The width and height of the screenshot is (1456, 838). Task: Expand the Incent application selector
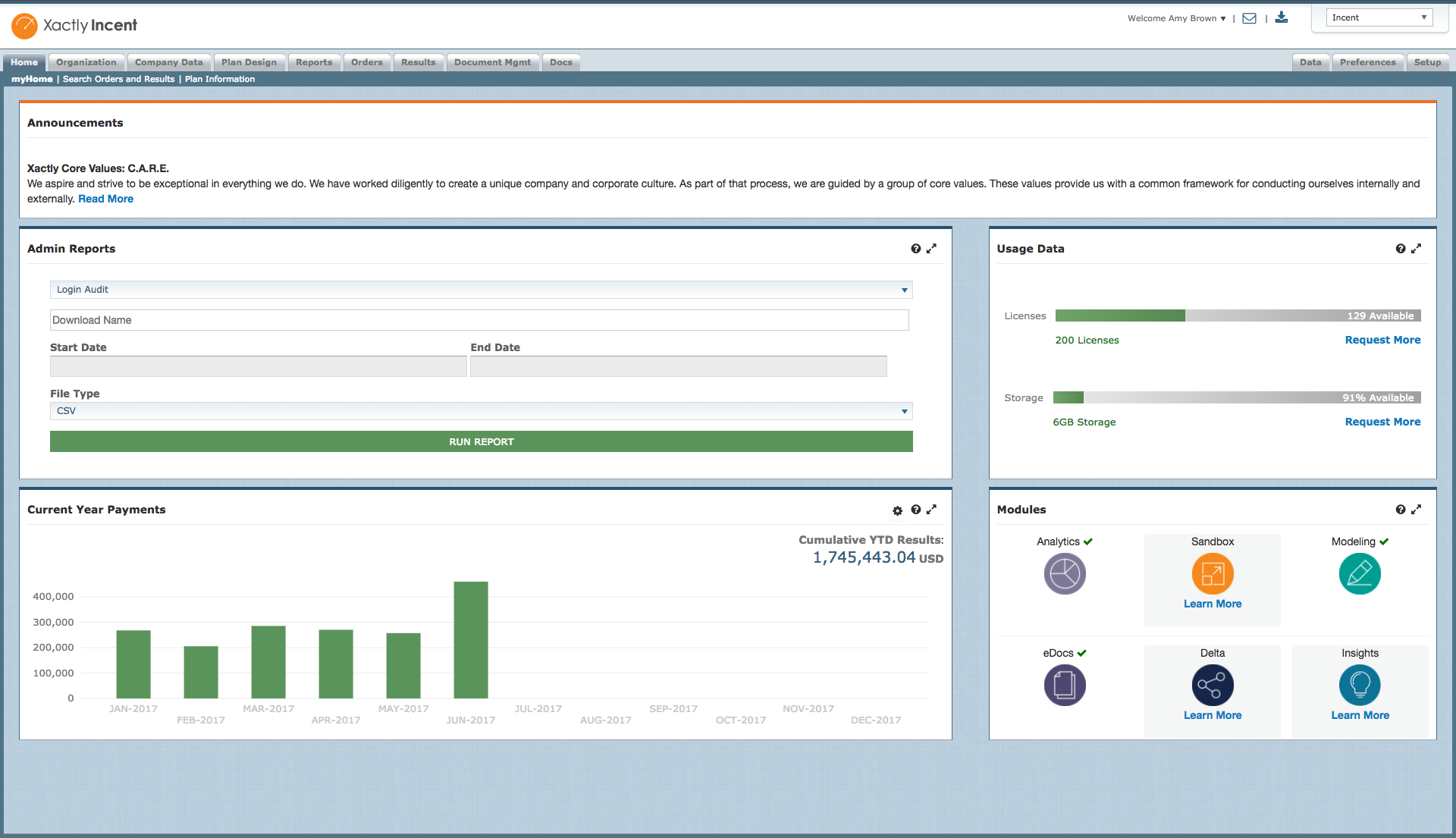1379,17
